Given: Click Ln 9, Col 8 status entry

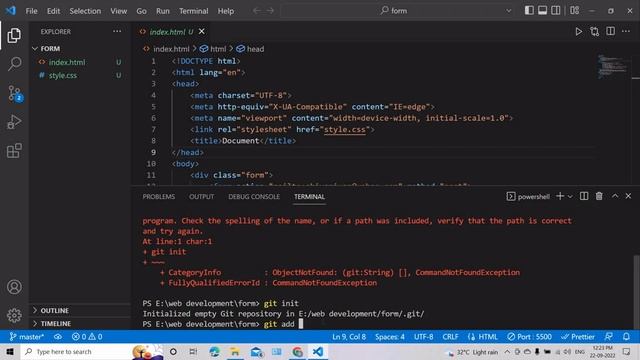Looking at the screenshot, I should pos(349,337).
